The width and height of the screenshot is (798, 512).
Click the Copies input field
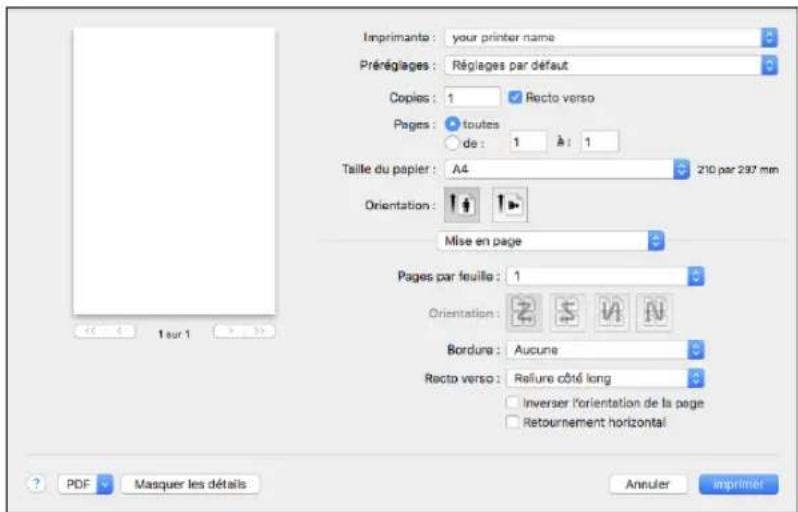click(472, 97)
